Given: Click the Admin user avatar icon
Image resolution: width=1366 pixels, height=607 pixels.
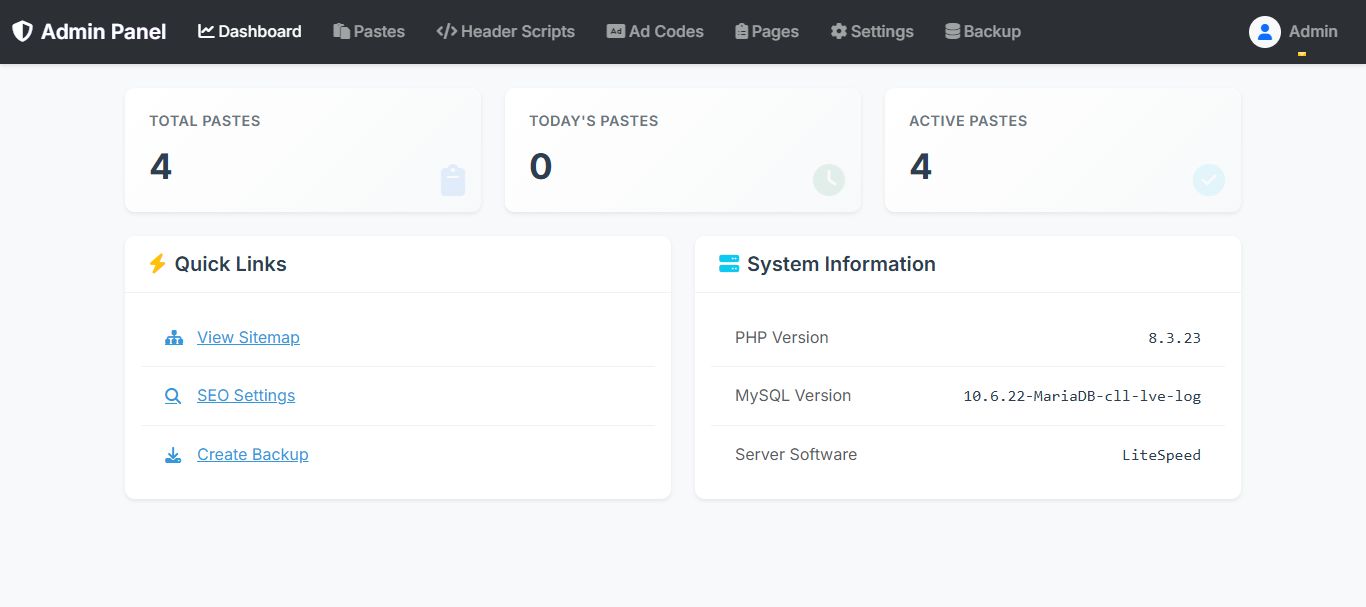Looking at the screenshot, I should click(x=1264, y=32).
